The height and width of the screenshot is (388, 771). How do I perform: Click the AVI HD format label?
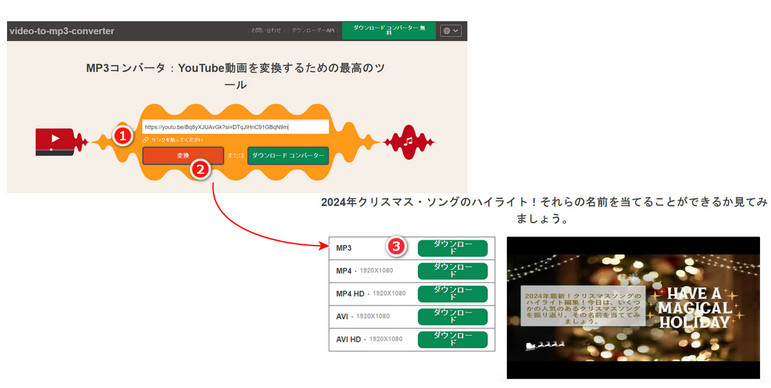[x=349, y=339]
